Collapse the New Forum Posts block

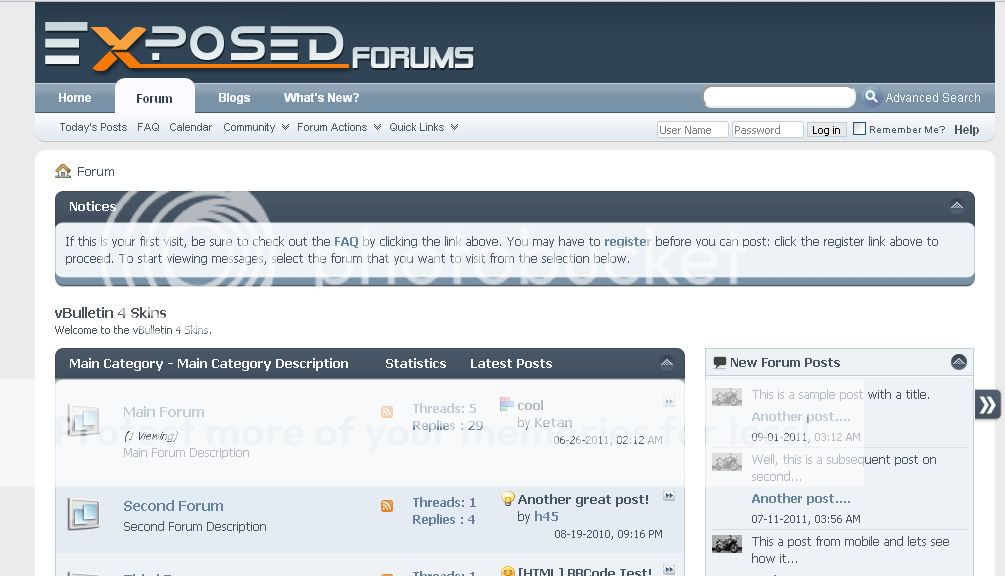tap(959, 362)
